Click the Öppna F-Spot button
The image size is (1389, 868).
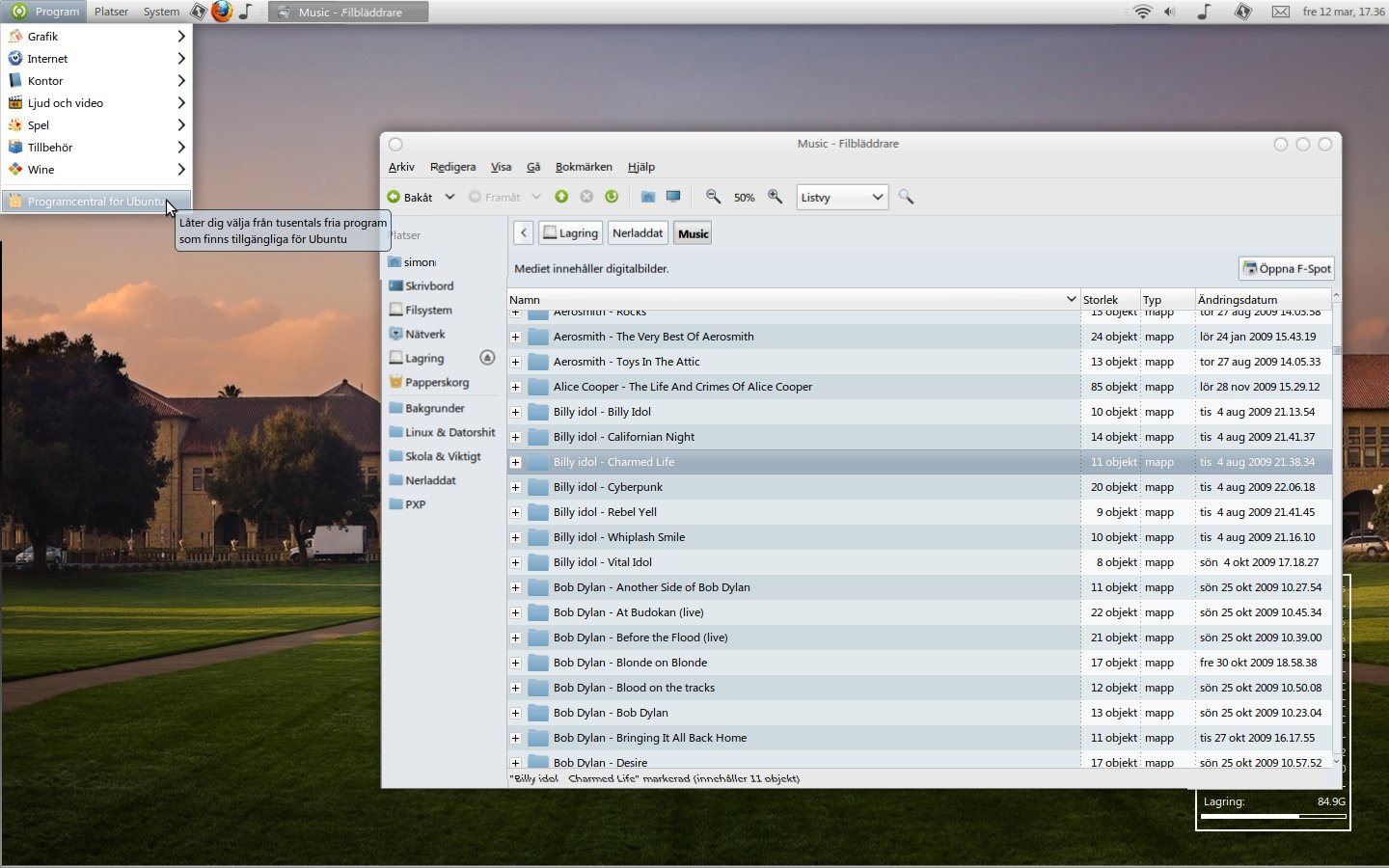coord(1287,268)
